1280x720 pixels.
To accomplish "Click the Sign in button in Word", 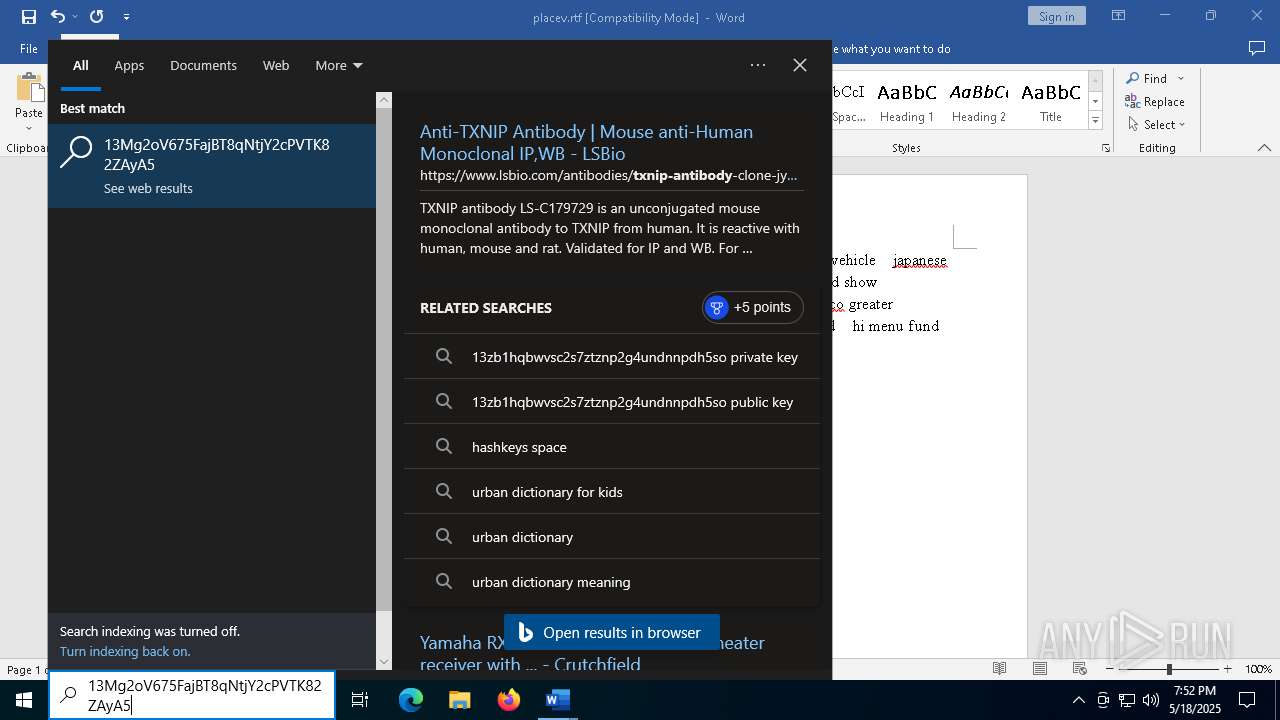I will point(1056,16).
